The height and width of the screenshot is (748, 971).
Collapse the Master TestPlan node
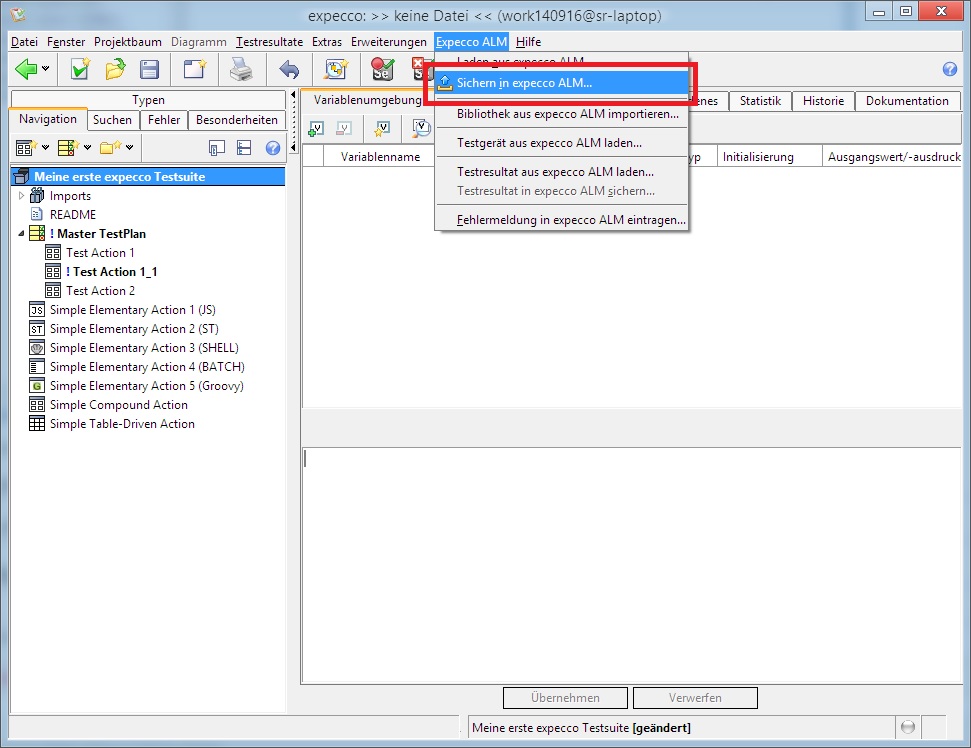point(21,234)
